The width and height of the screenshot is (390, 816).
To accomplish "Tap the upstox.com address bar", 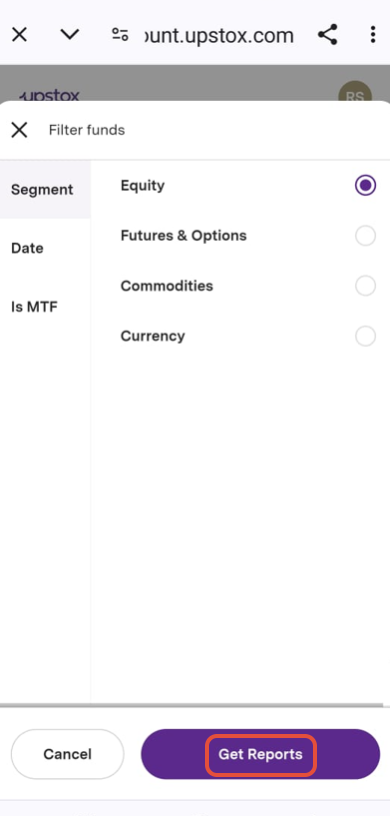I will point(219,35).
